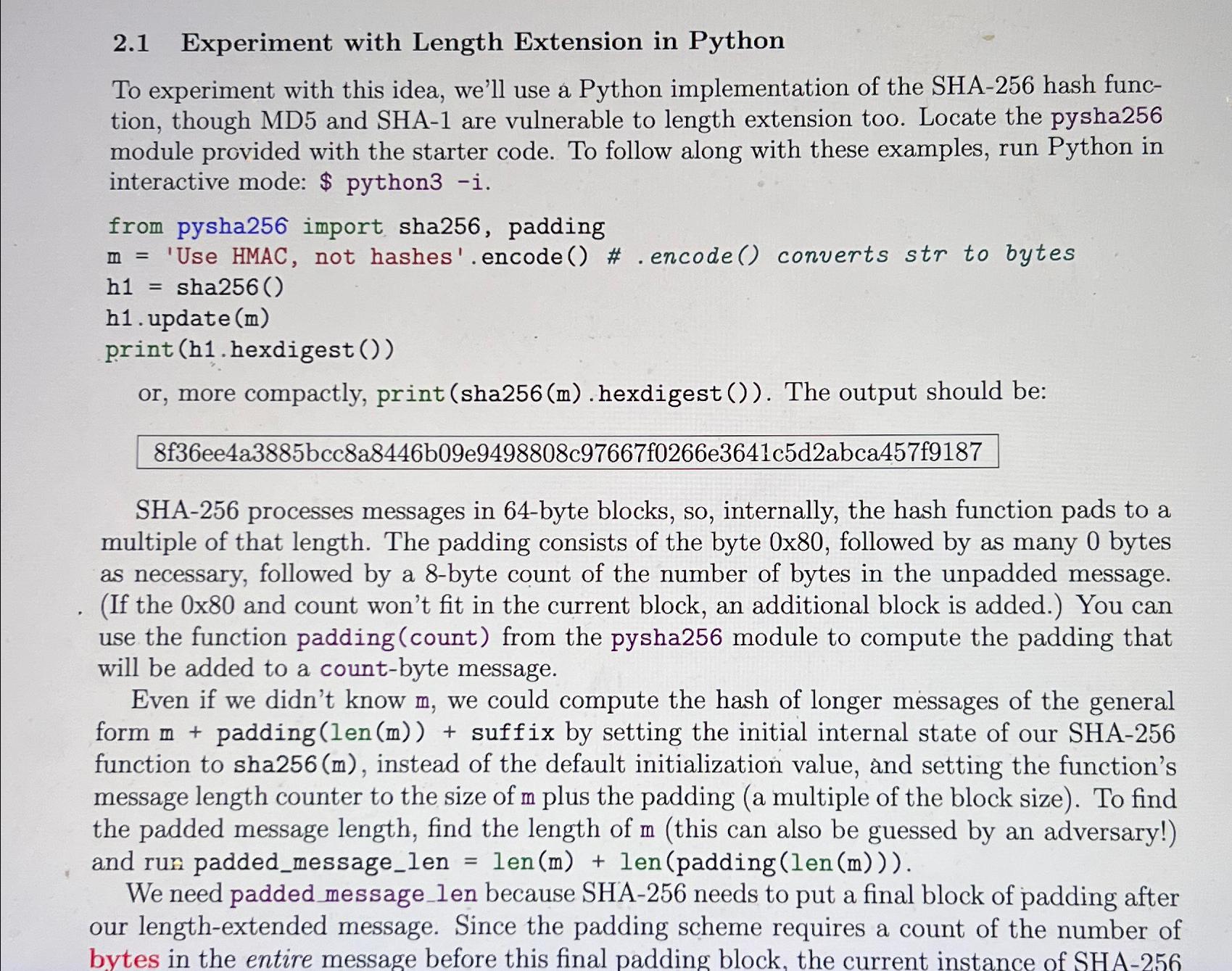Click the "$ python3 -i" command text
The image size is (1232, 971).
(402, 182)
